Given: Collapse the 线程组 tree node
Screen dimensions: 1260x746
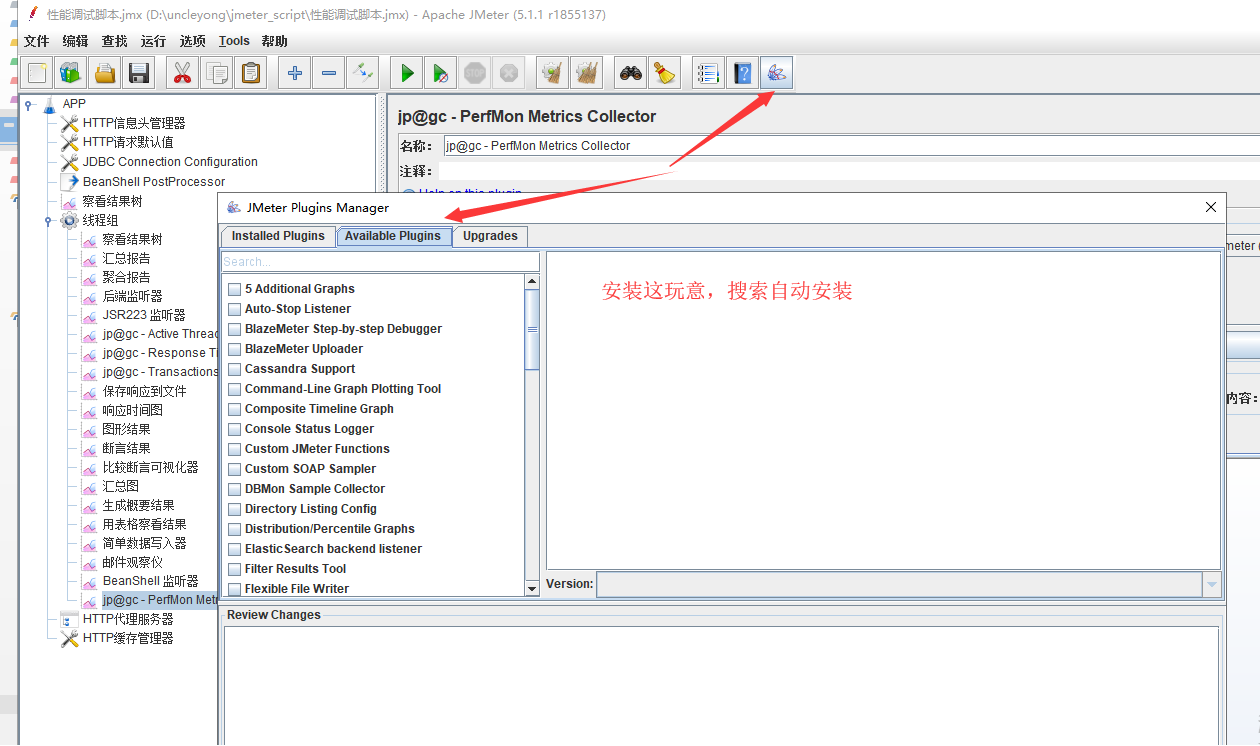Looking at the screenshot, I should (49, 220).
